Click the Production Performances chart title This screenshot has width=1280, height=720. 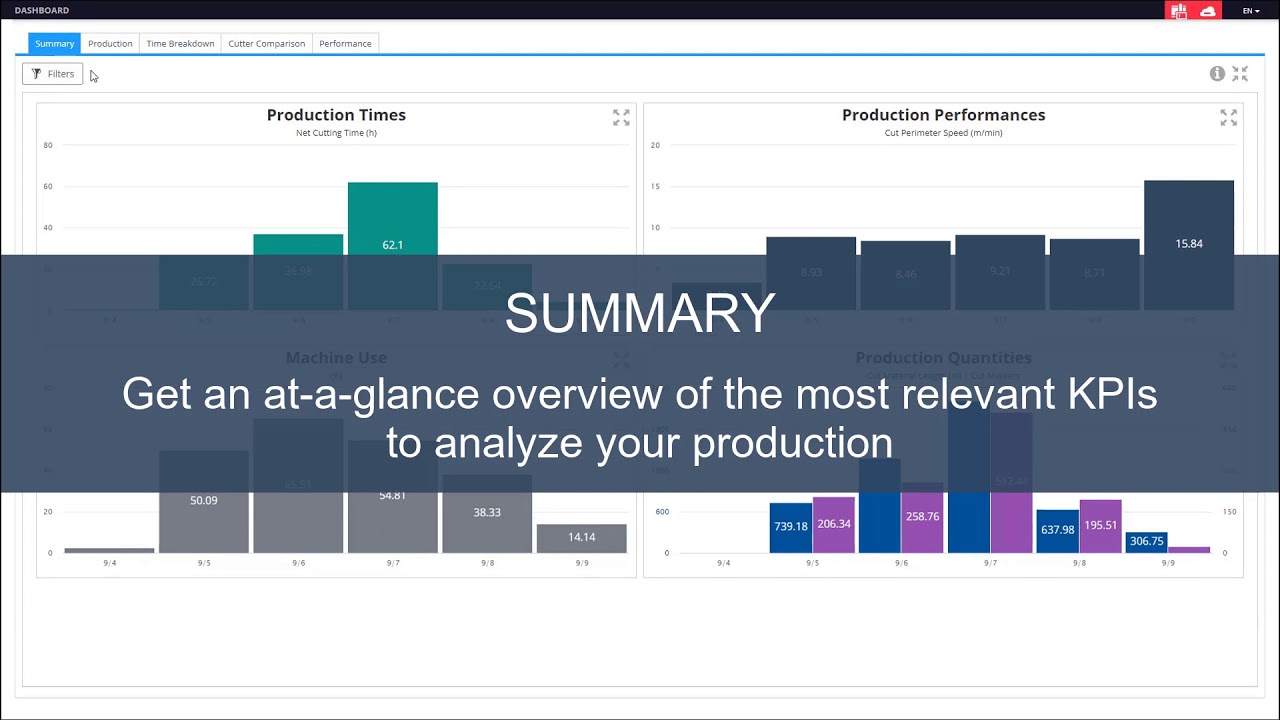pyautogui.click(x=944, y=115)
